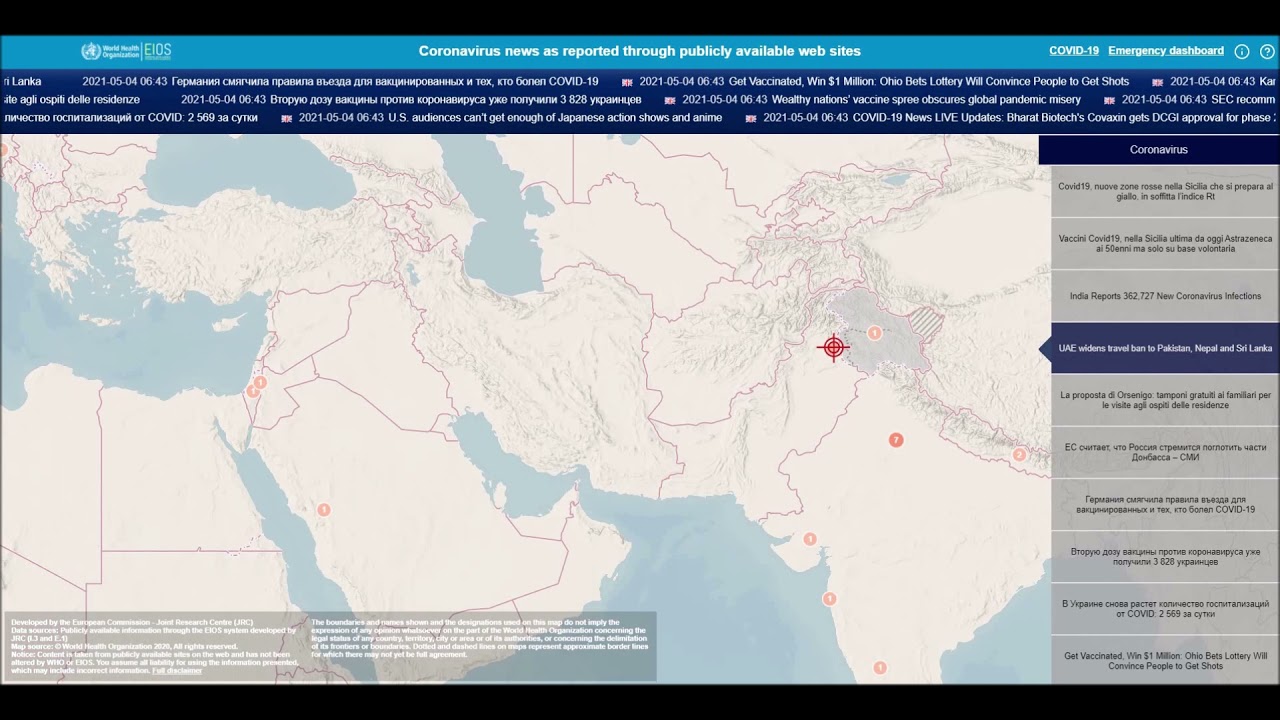Click flag icon before SEC headline

click(1109, 100)
